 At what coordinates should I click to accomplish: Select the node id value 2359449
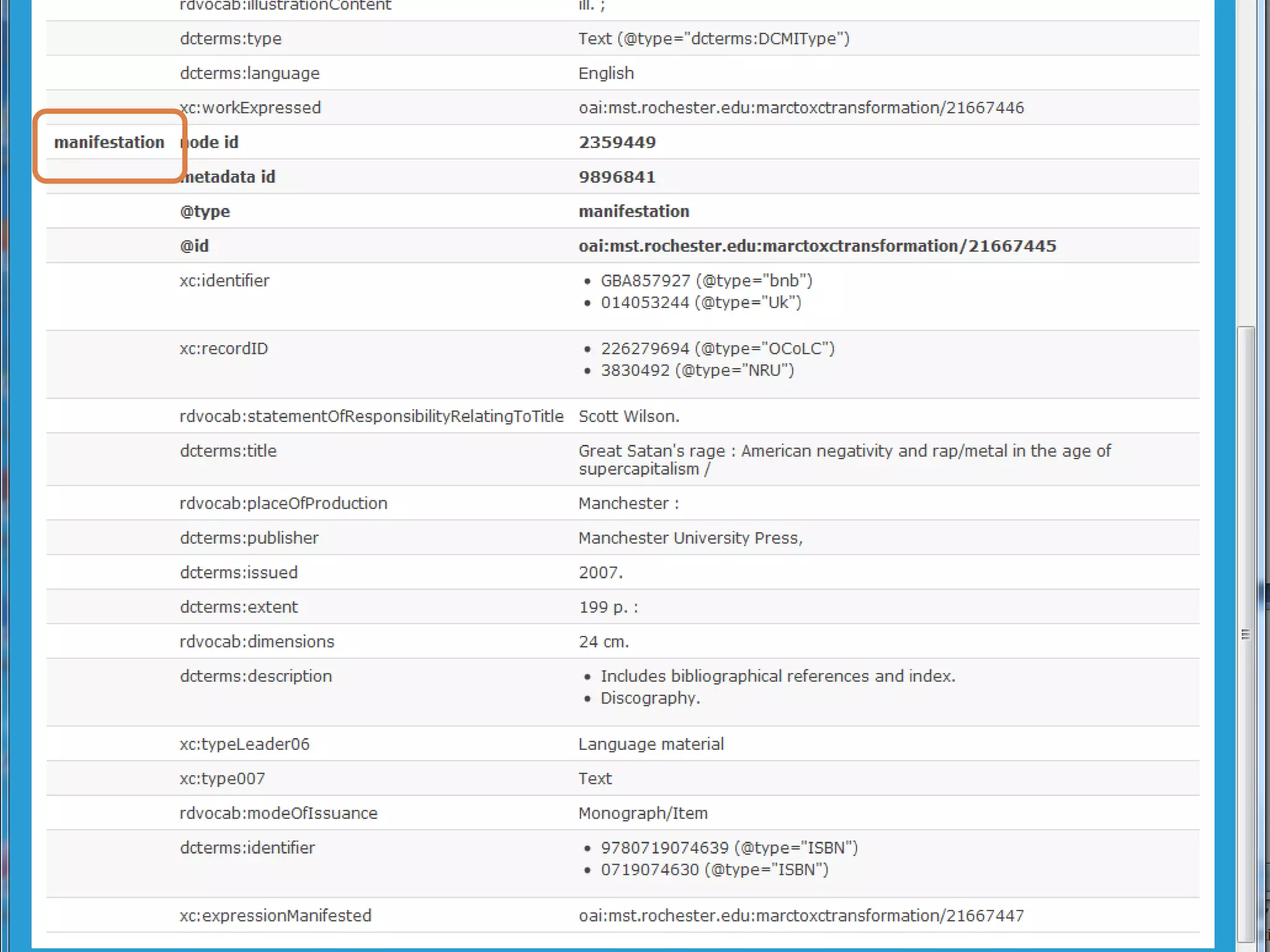coord(617,143)
